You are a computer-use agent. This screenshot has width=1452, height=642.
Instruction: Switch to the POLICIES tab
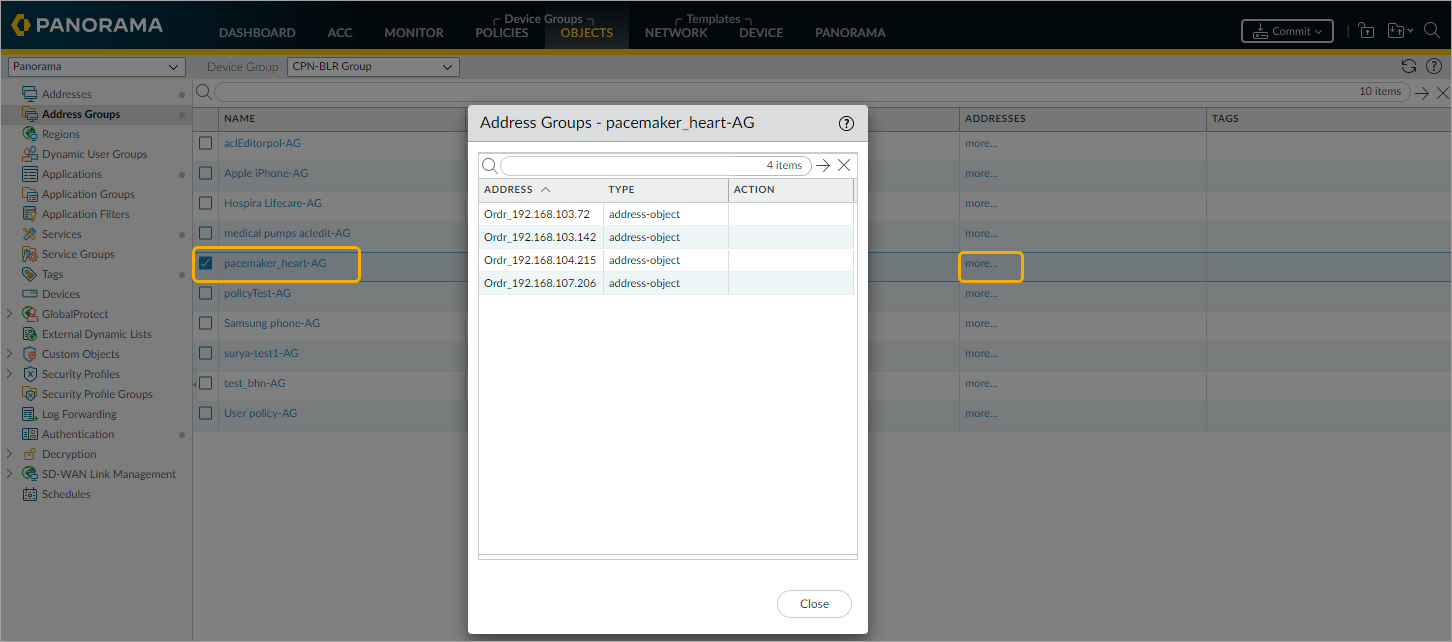tap(502, 32)
